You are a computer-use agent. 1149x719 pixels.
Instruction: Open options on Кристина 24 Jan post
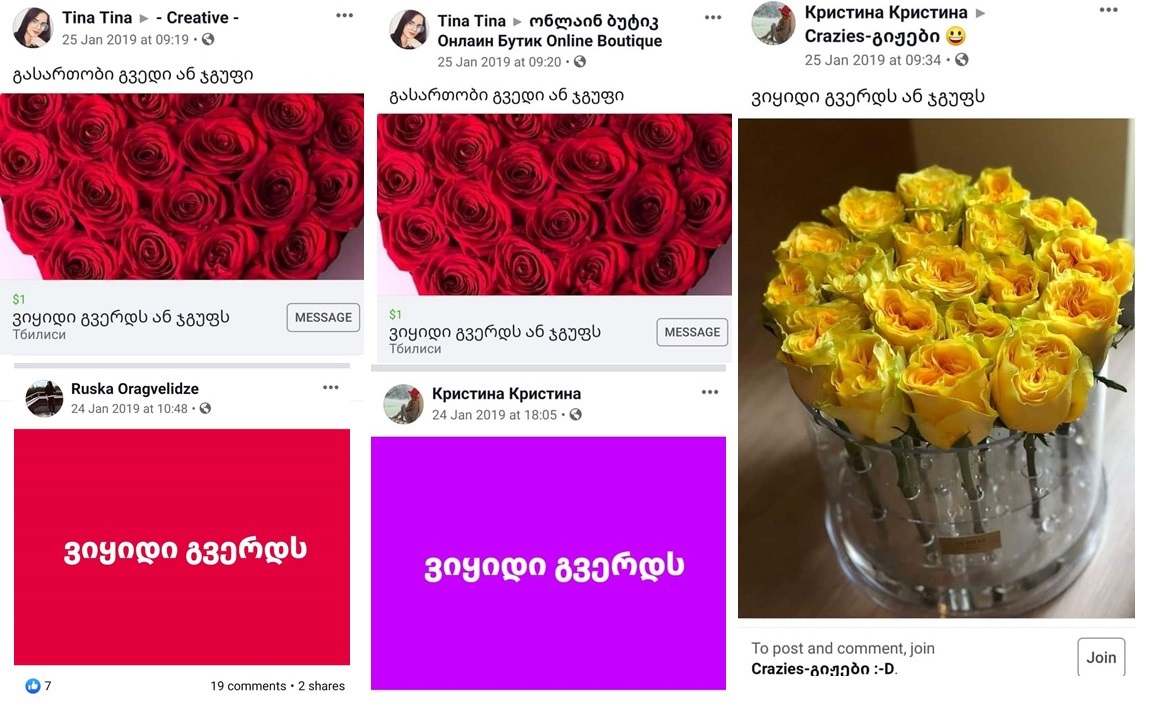point(710,392)
